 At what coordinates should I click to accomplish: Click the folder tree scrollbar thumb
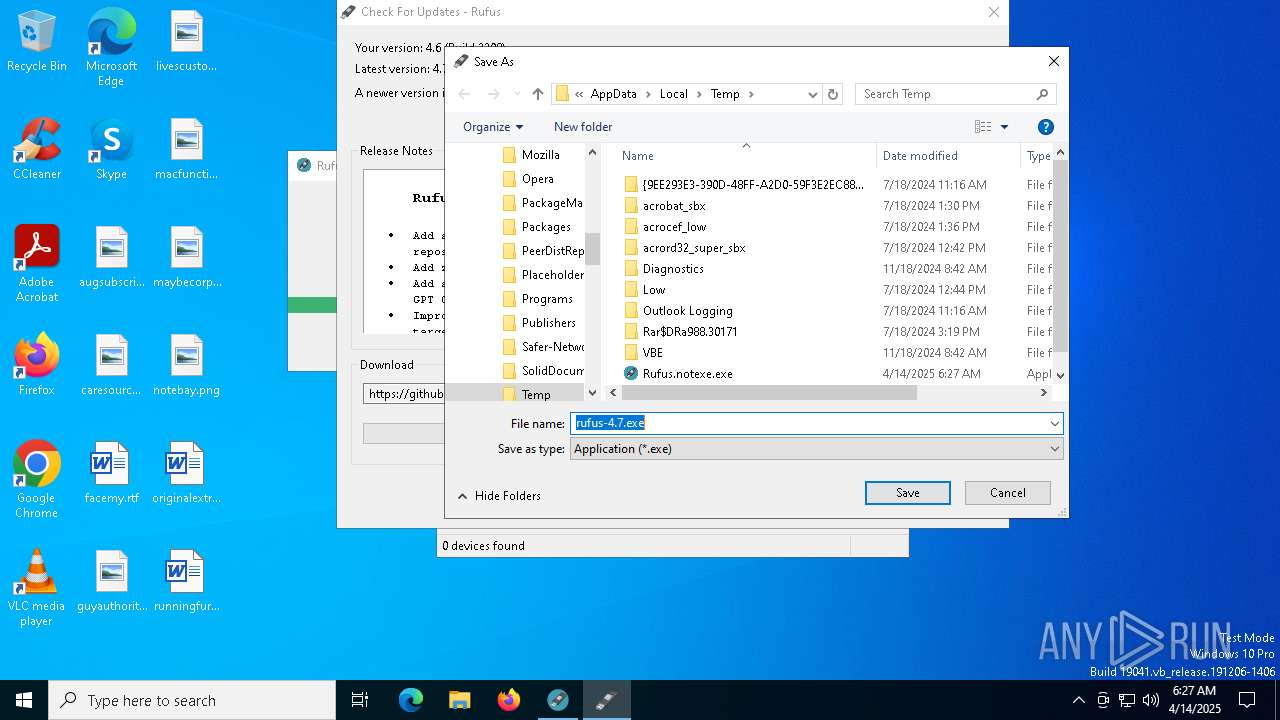click(592, 248)
